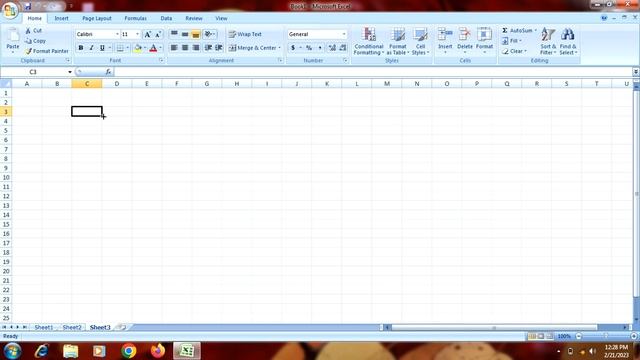Screen dimensions: 640x360
Task: Click Decrease Indent icon
Action: 208,48
